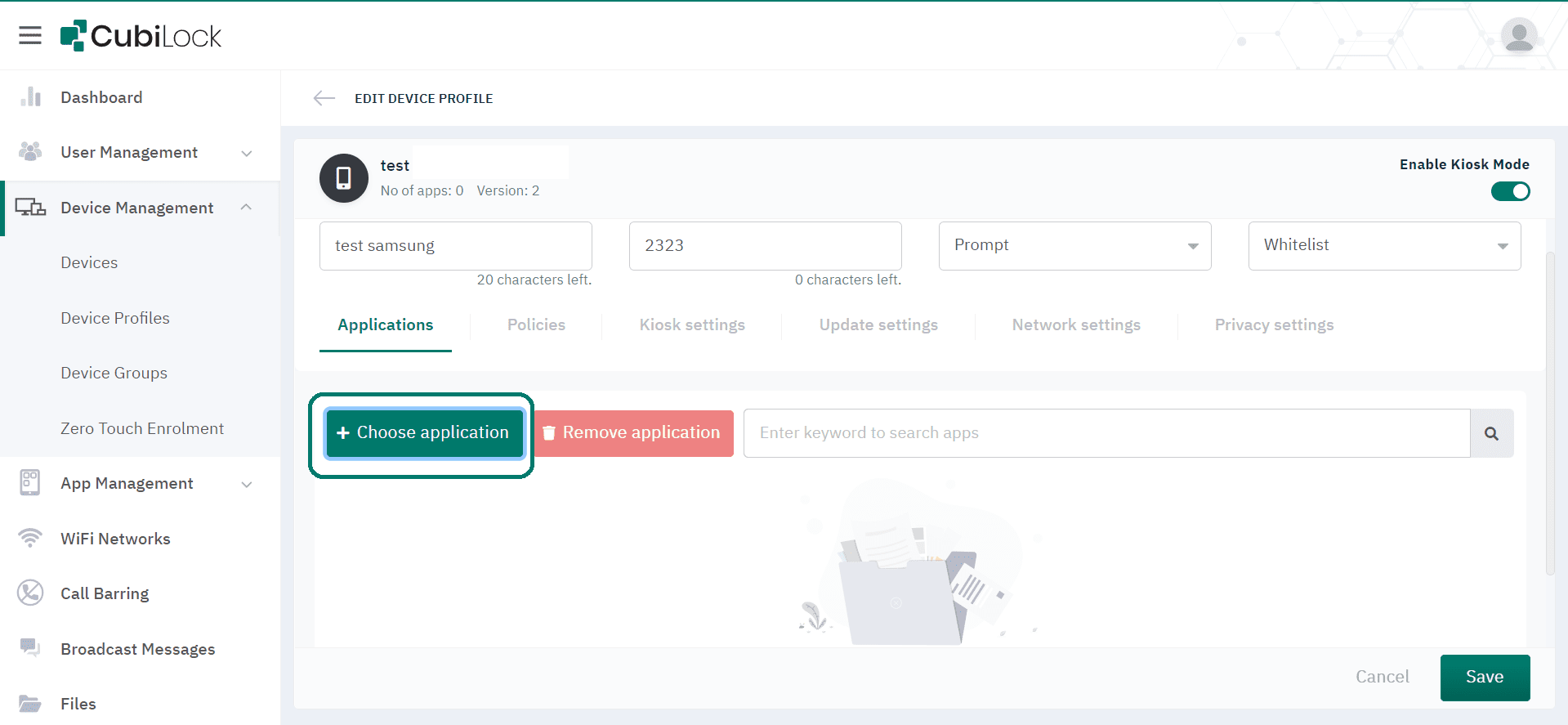
Task: Click the 'Version: 2' text
Action: click(x=508, y=190)
